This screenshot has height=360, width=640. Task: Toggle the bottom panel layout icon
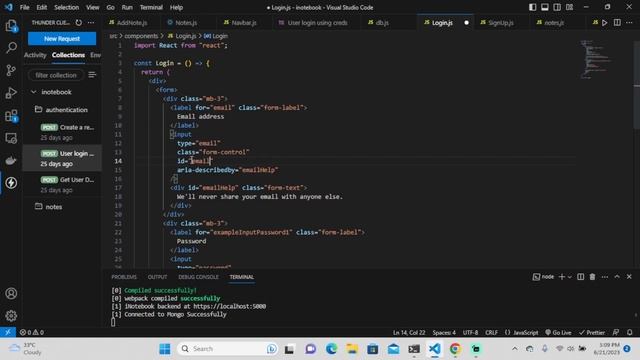point(545,7)
